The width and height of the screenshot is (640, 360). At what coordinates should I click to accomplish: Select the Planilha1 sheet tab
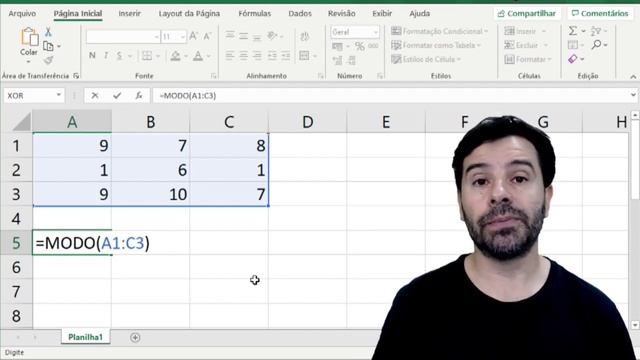(x=85, y=337)
